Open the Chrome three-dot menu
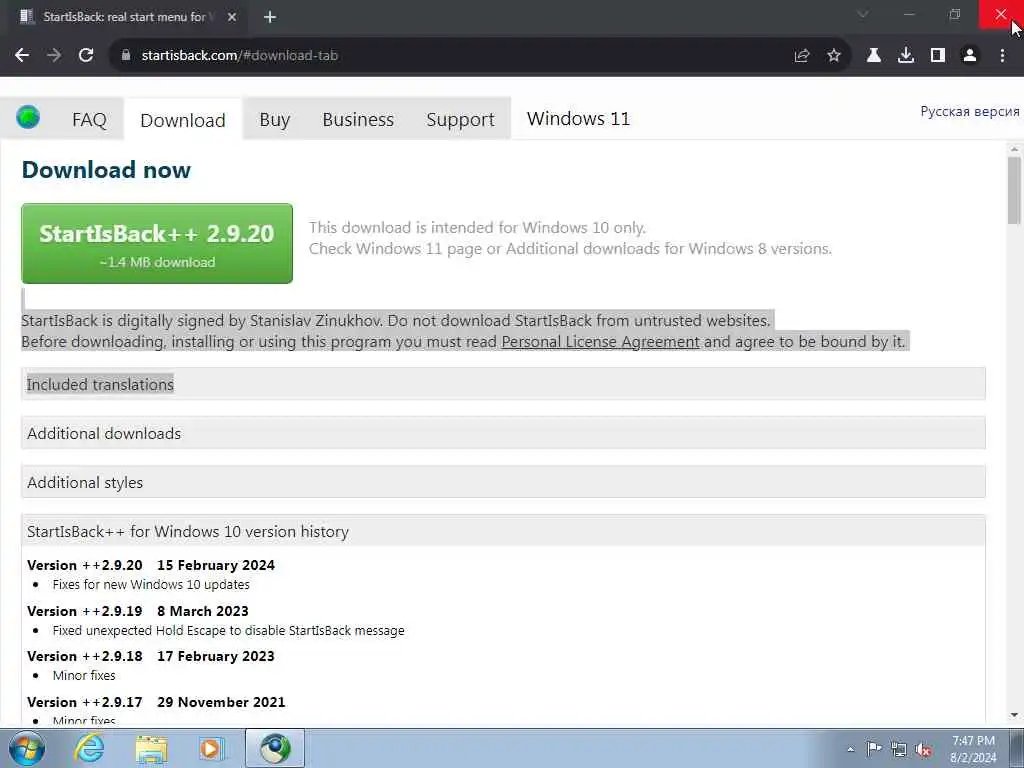This screenshot has width=1024, height=768. pos(1002,56)
